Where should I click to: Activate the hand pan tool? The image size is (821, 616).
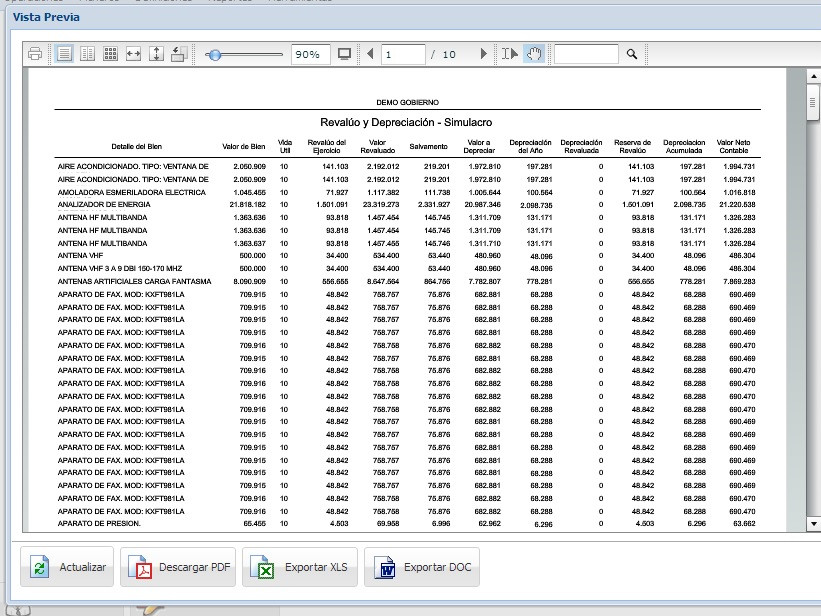pos(534,54)
